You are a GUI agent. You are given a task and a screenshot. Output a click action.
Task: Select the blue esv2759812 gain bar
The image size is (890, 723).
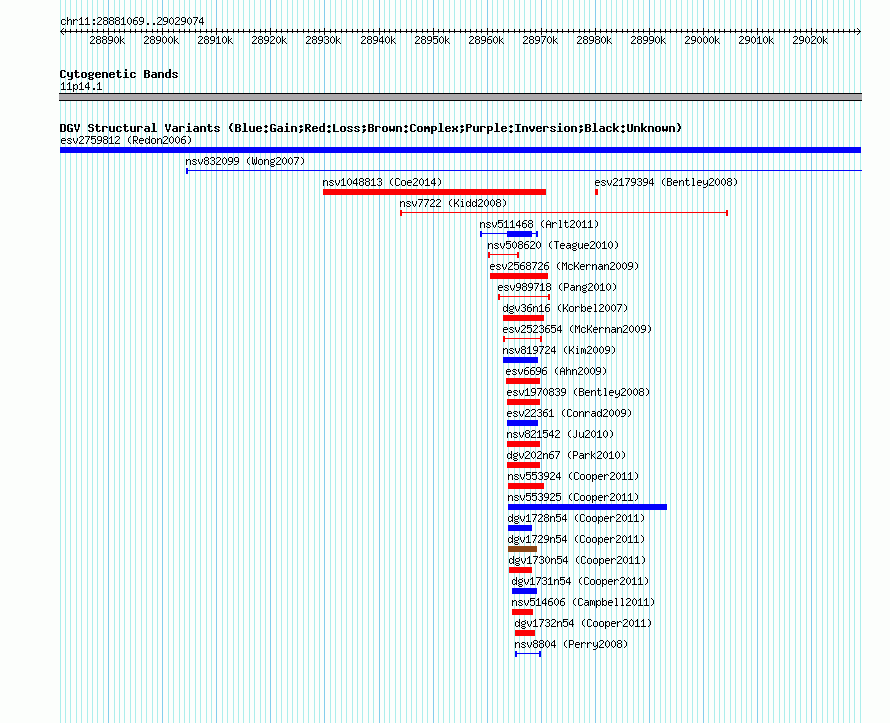pyautogui.click(x=460, y=150)
